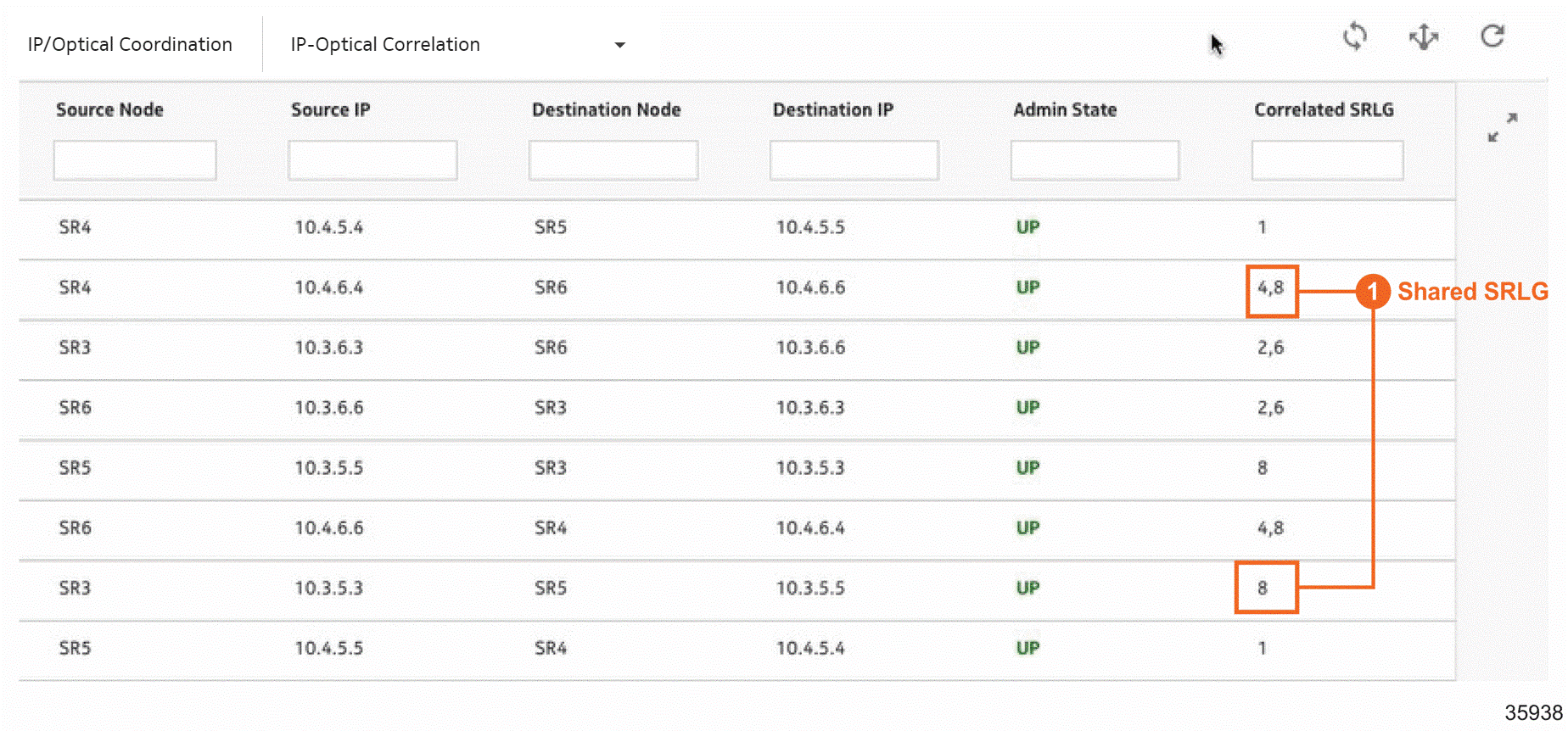Open the IP-Optical Correlation dropdown
The height and width of the screenshot is (731, 1568).
click(x=619, y=45)
